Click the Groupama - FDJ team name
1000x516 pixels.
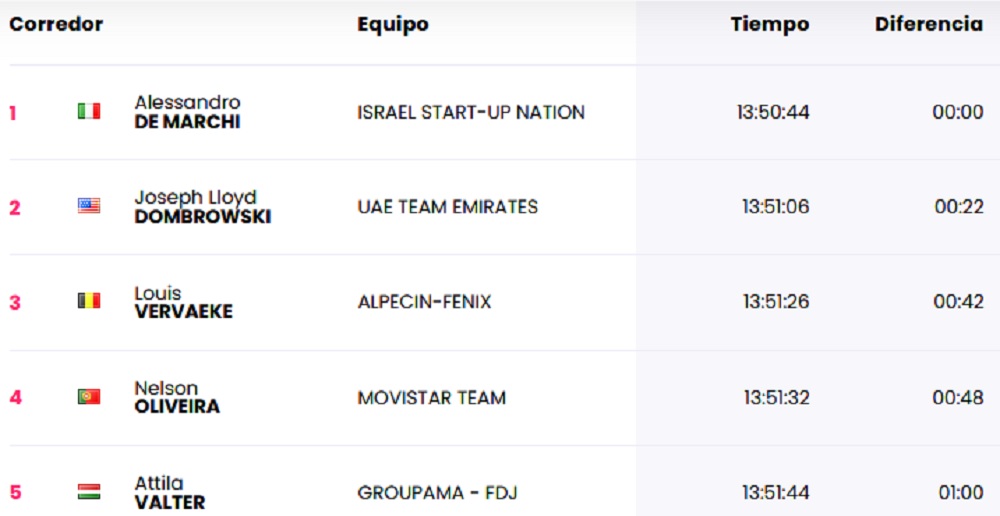point(437,493)
